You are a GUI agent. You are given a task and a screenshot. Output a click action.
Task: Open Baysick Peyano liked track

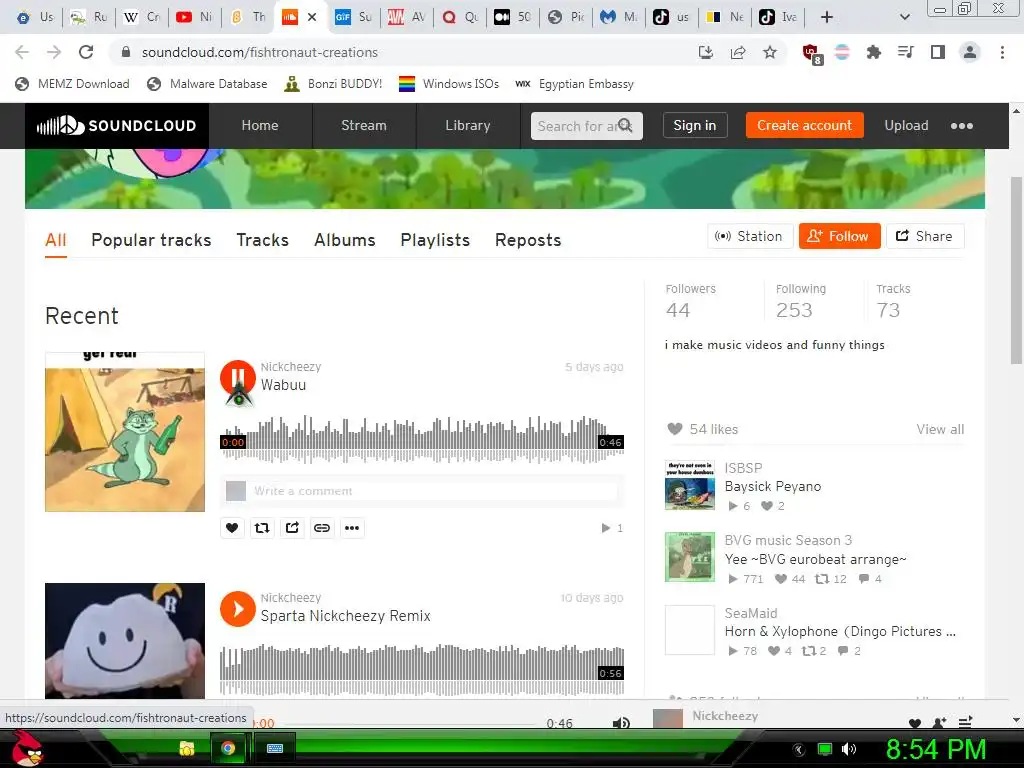click(x=773, y=487)
